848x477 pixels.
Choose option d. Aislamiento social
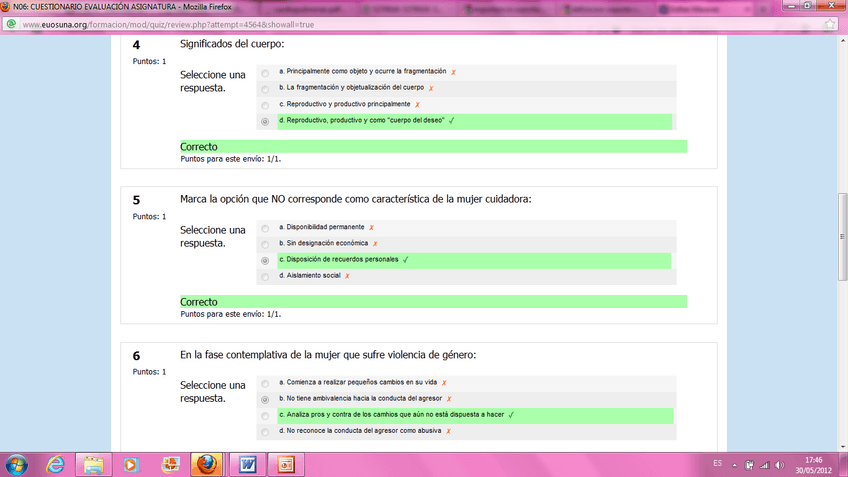[265, 276]
